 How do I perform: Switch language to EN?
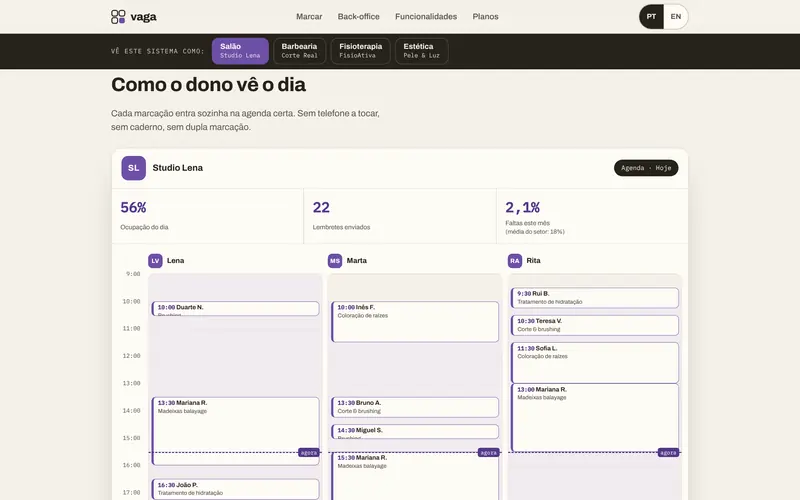[676, 17]
